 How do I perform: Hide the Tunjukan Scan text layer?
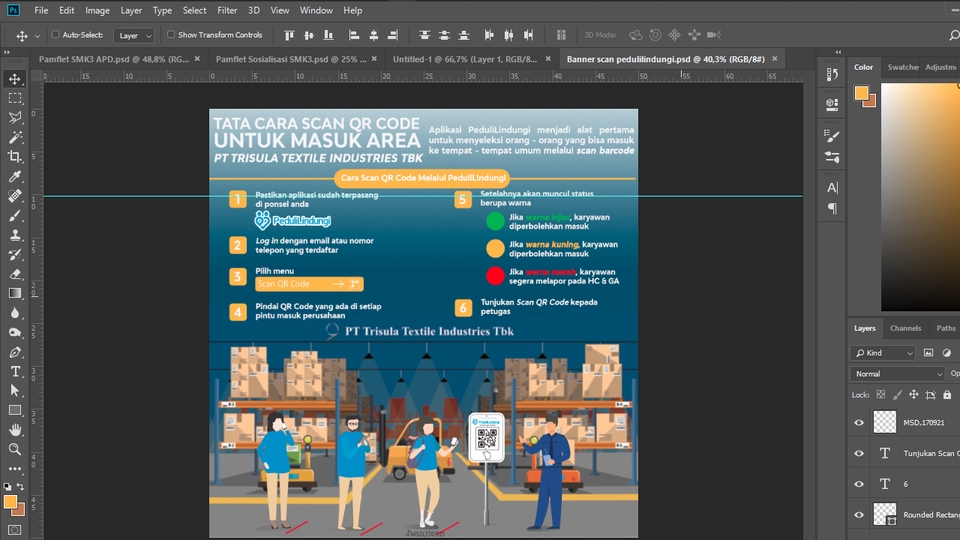point(859,453)
